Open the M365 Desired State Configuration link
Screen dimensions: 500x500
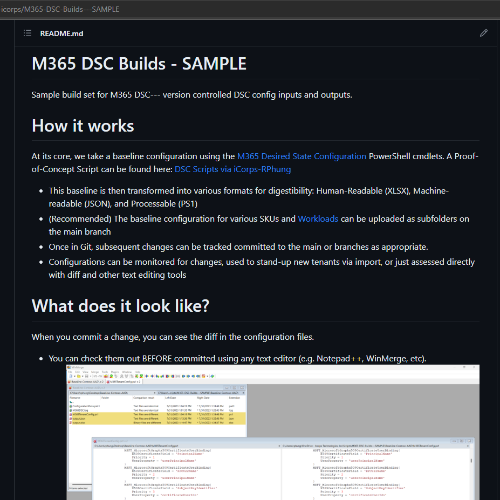302,156
